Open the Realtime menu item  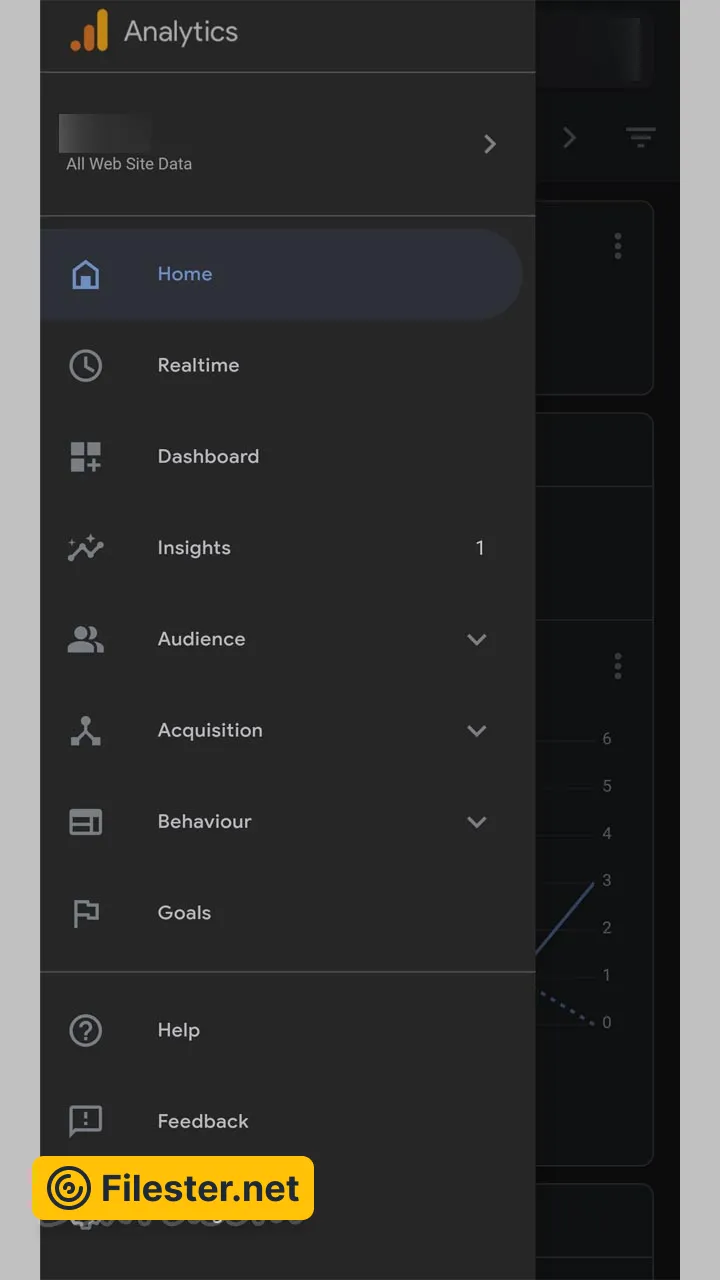pyautogui.click(x=198, y=365)
